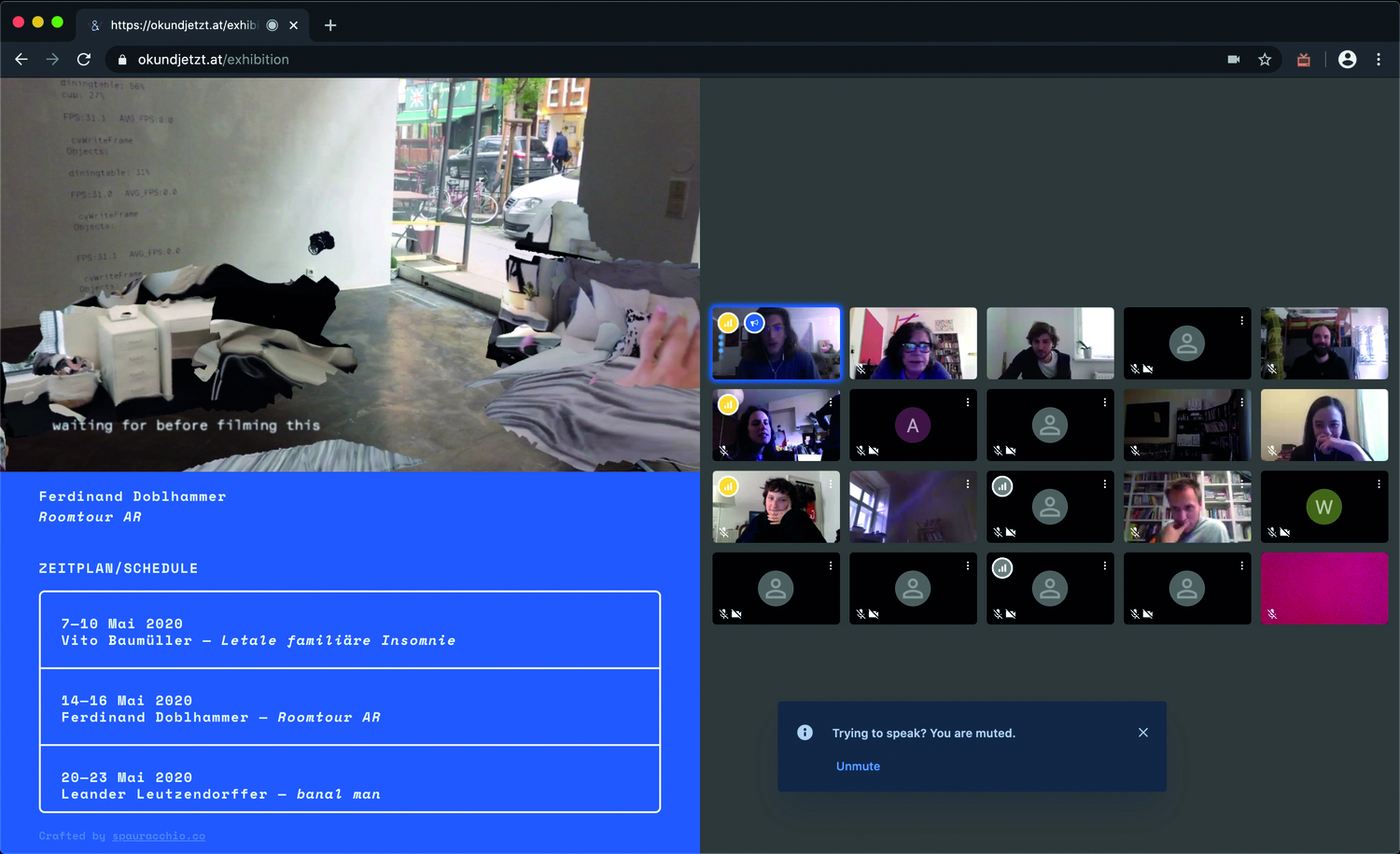Reload the okundjetzt.at page

[84, 59]
